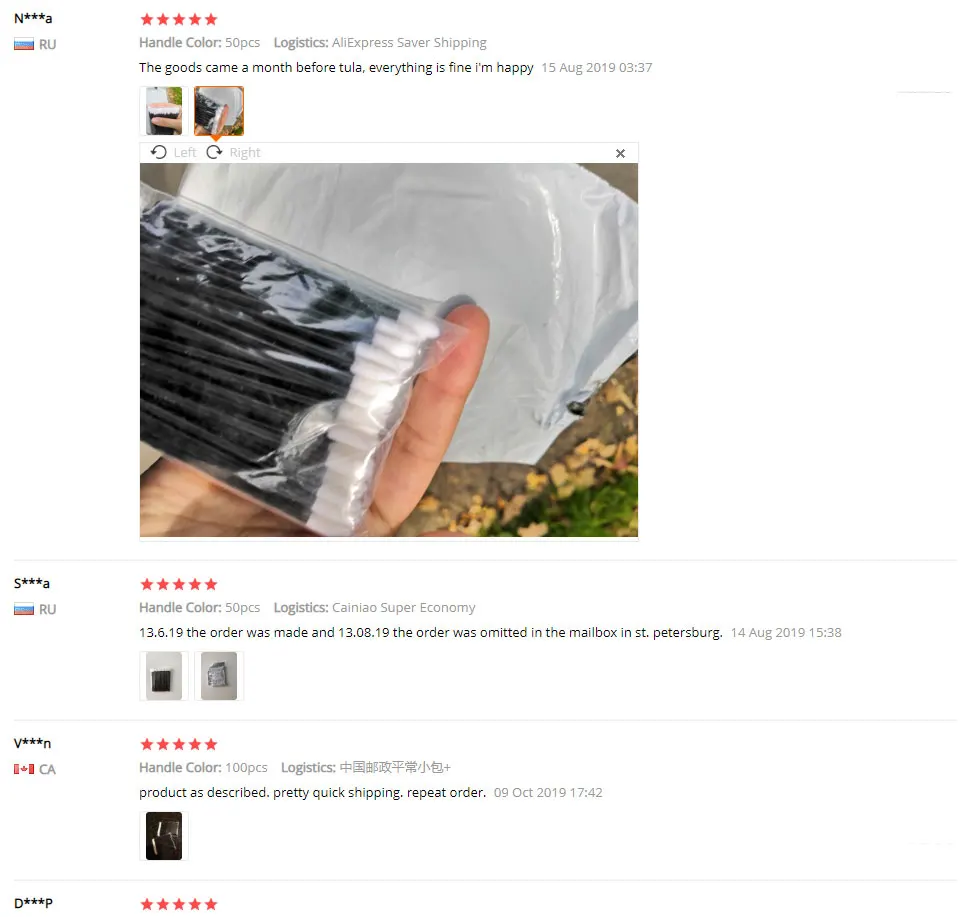Click S***a's five-star rating
This screenshot has height=917, width=966.
[179, 584]
